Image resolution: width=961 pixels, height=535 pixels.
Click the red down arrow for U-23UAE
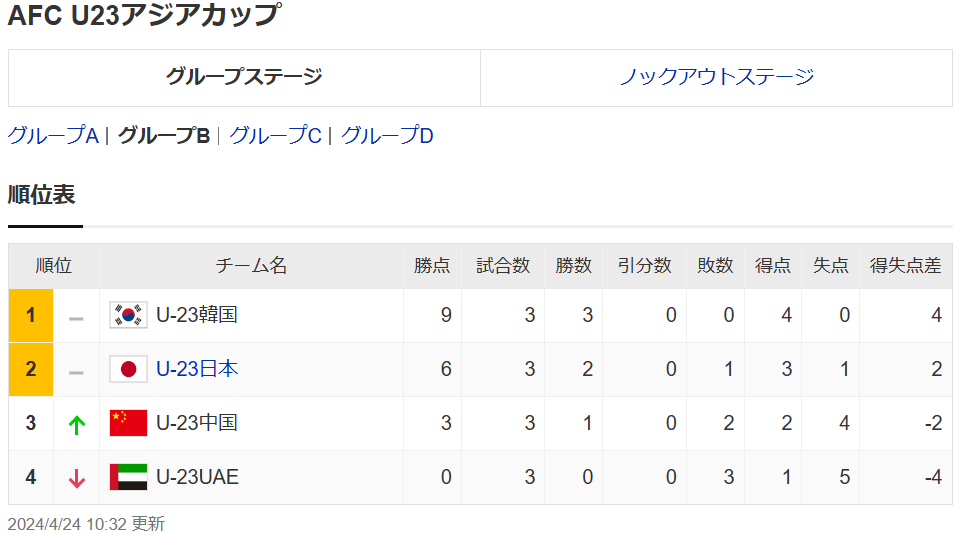[x=76, y=478]
